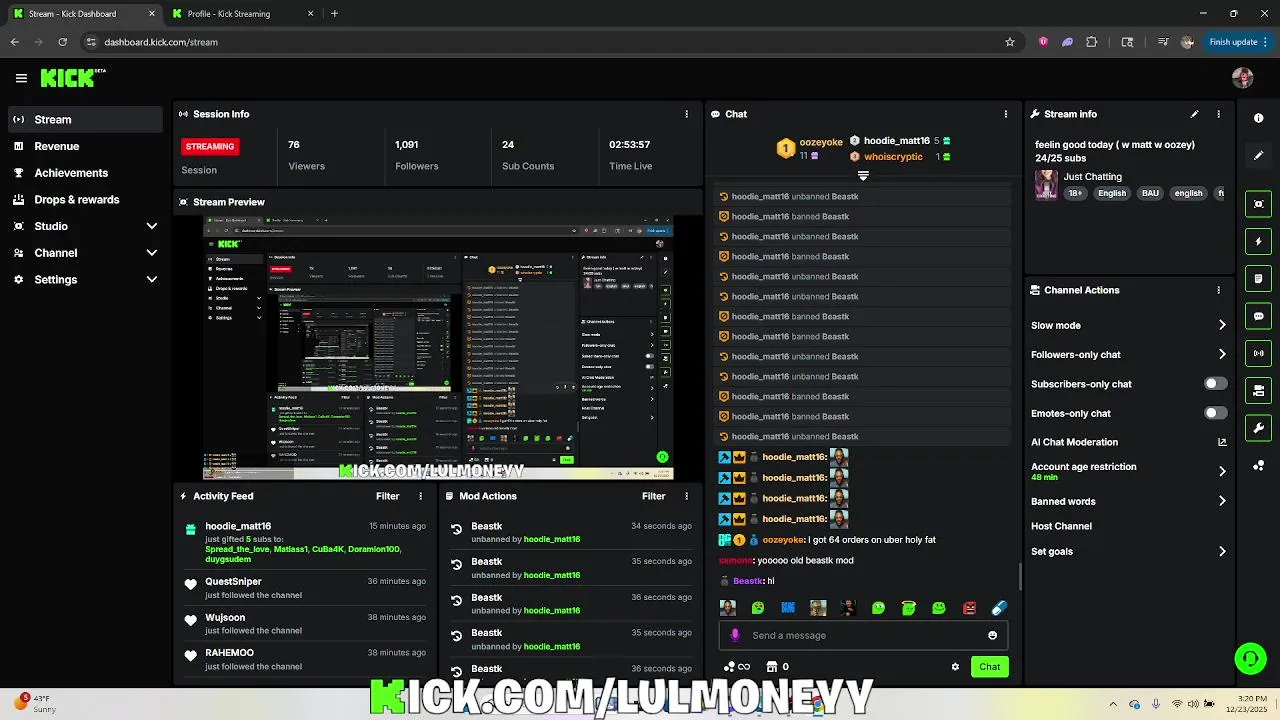
Task: Click the green Chat send button
Action: point(989,667)
